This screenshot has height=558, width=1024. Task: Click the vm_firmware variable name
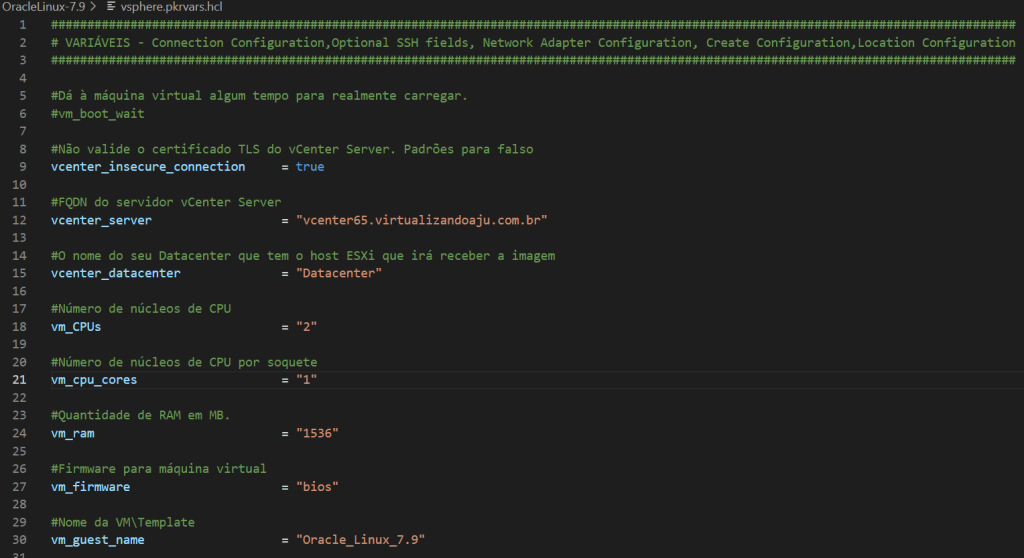(90, 487)
